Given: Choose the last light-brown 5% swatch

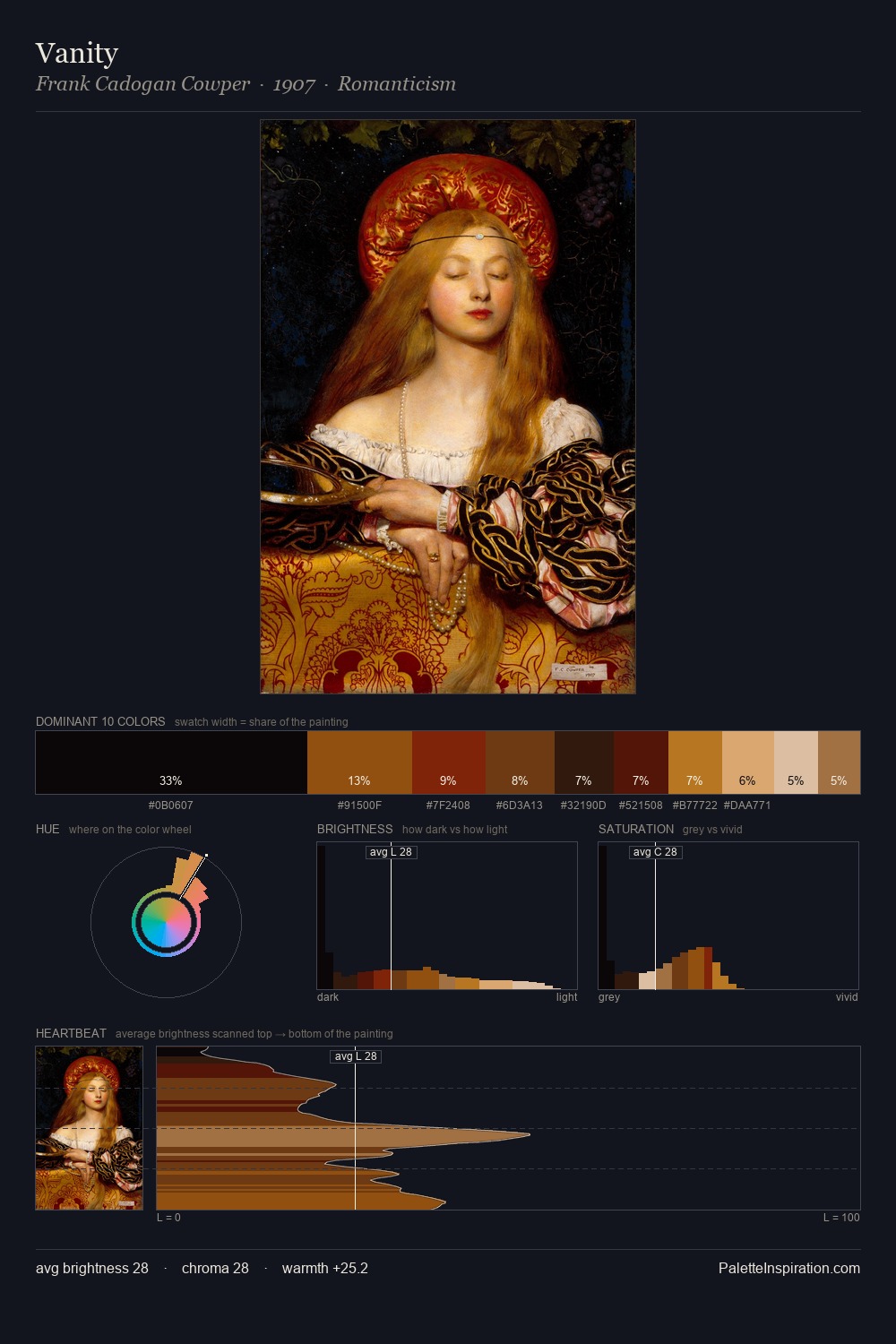Looking at the screenshot, I should (839, 762).
